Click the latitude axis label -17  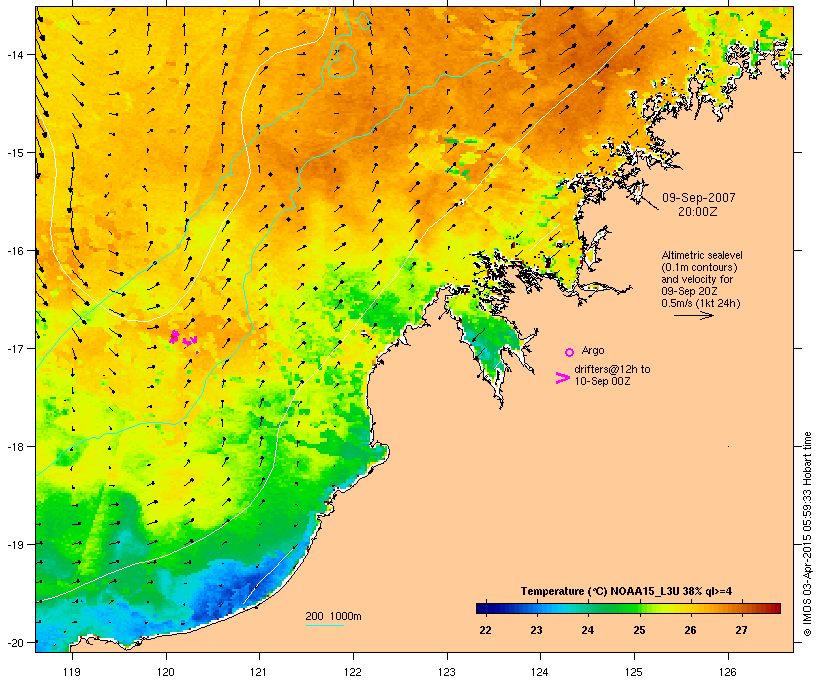pos(14,348)
